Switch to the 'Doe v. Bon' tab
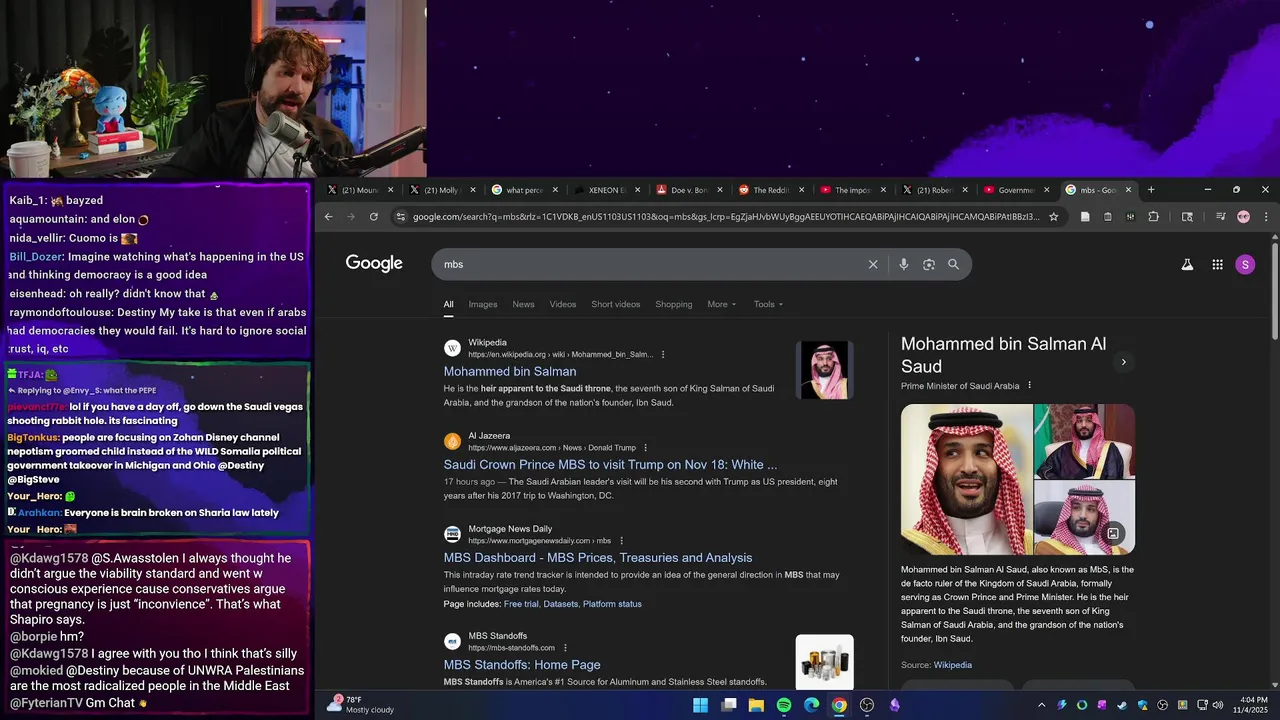Image resolution: width=1280 pixels, height=720 pixels. [689, 189]
